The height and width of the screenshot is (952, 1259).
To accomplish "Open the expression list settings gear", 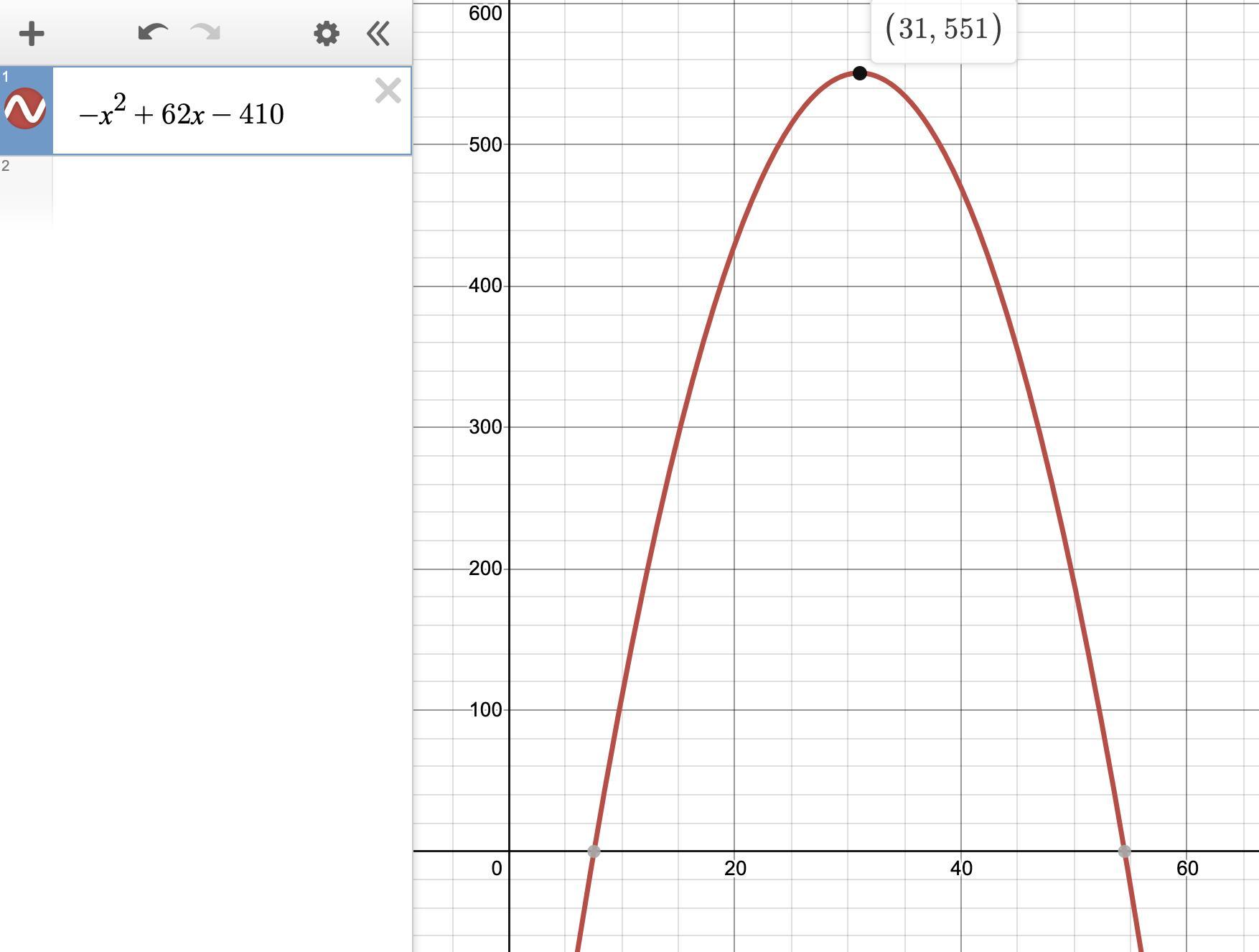I will 327,34.
